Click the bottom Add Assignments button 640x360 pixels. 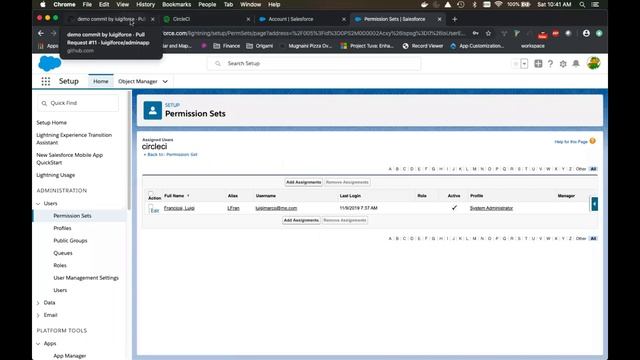tap(301, 220)
